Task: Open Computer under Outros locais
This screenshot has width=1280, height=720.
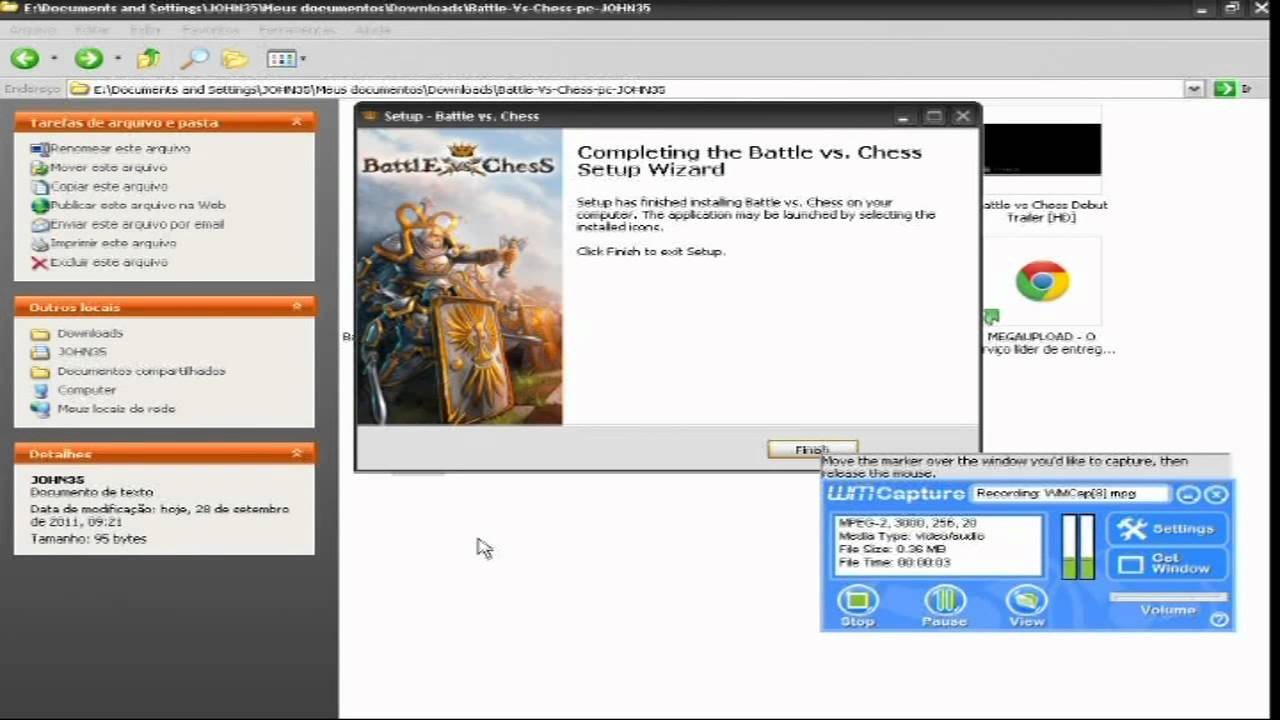Action: point(87,390)
